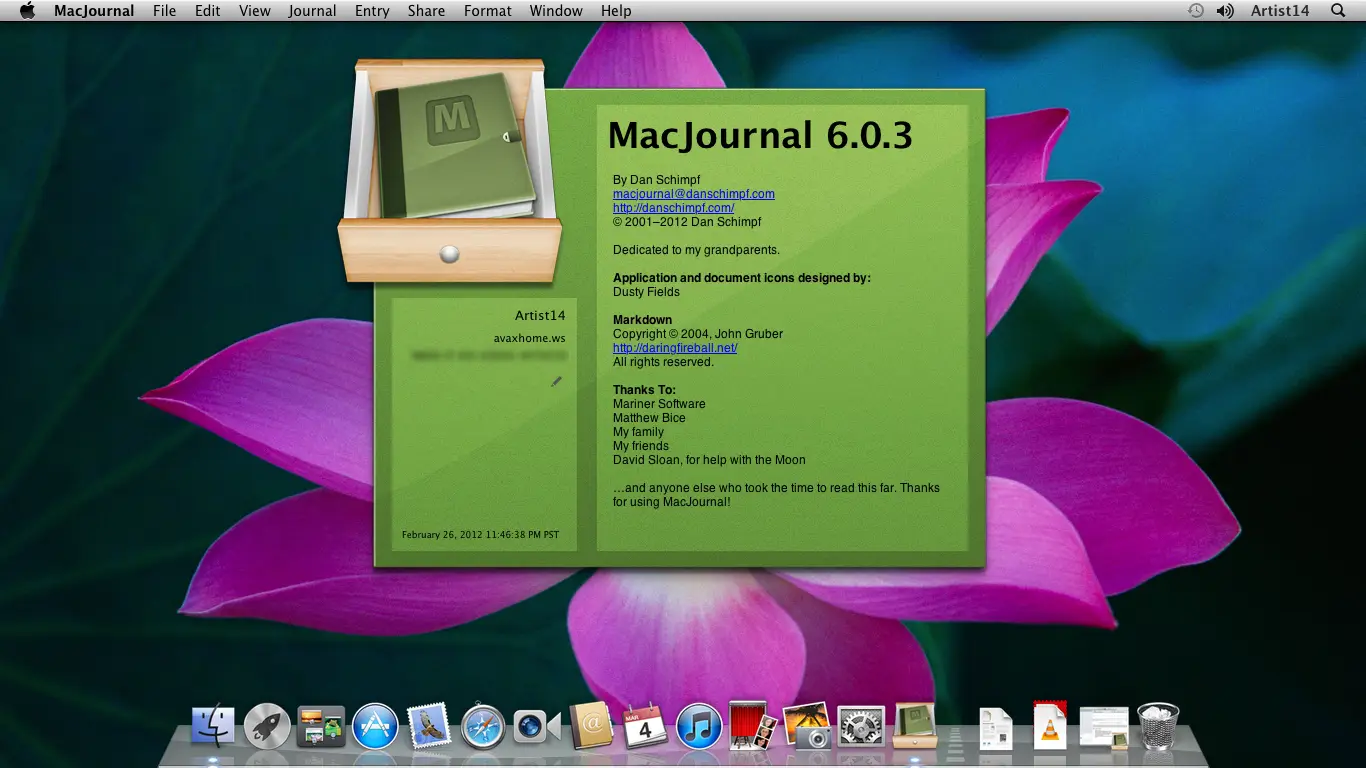
Task: Open the Help menu
Action: point(616,11)
